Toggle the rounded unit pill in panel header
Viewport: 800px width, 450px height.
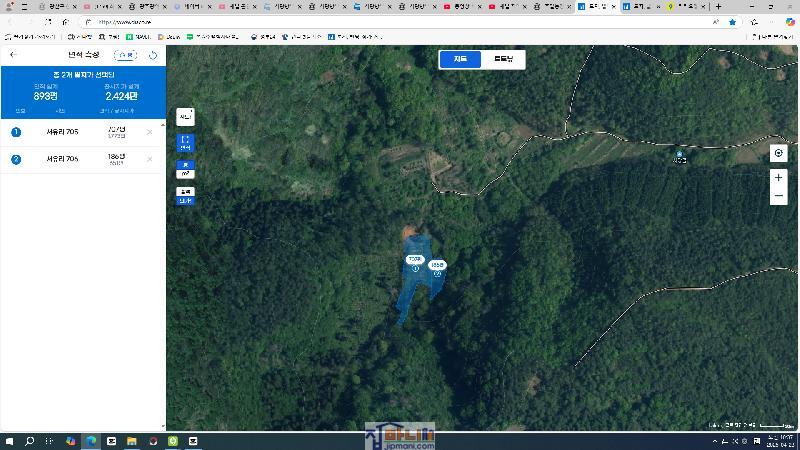125,55
